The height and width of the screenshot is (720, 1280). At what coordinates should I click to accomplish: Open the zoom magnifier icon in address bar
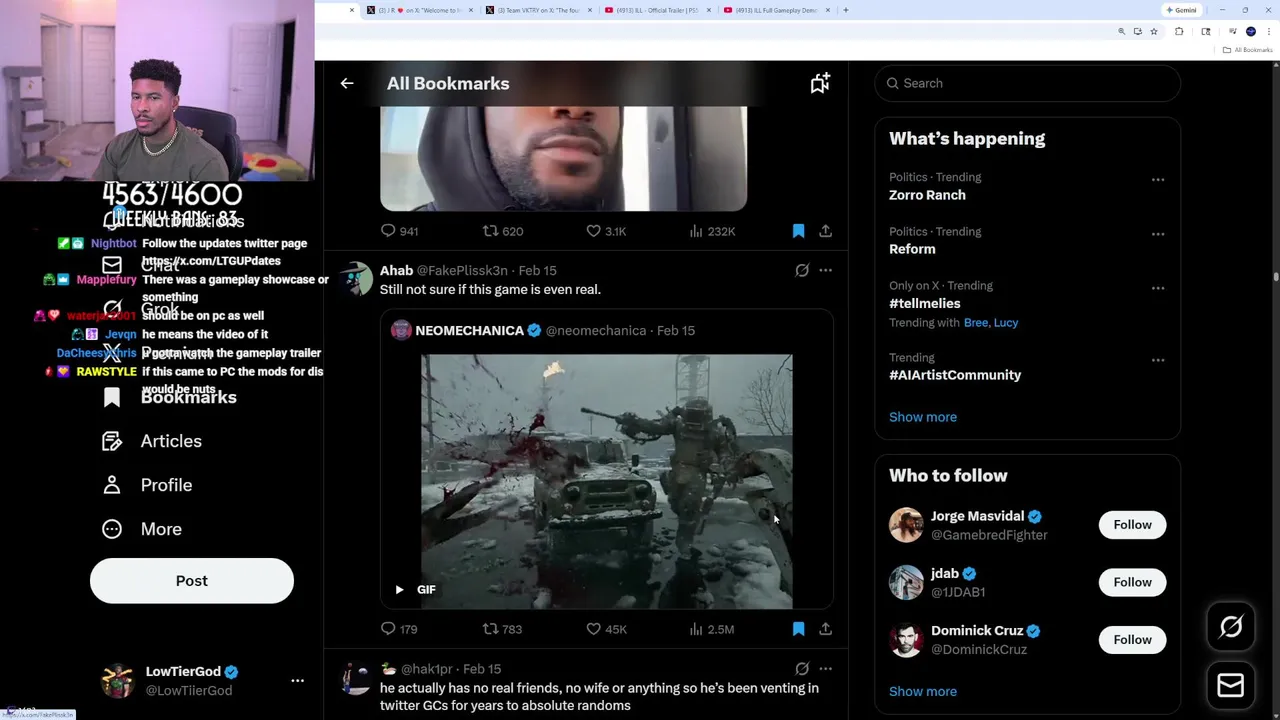1121,32
